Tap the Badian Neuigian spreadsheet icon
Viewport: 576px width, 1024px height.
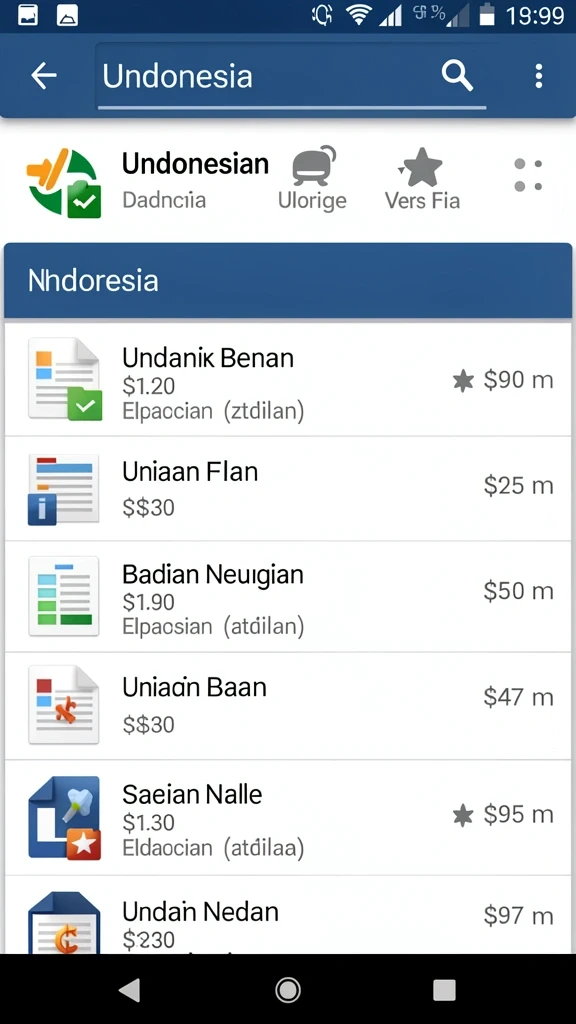pos(64,596)
